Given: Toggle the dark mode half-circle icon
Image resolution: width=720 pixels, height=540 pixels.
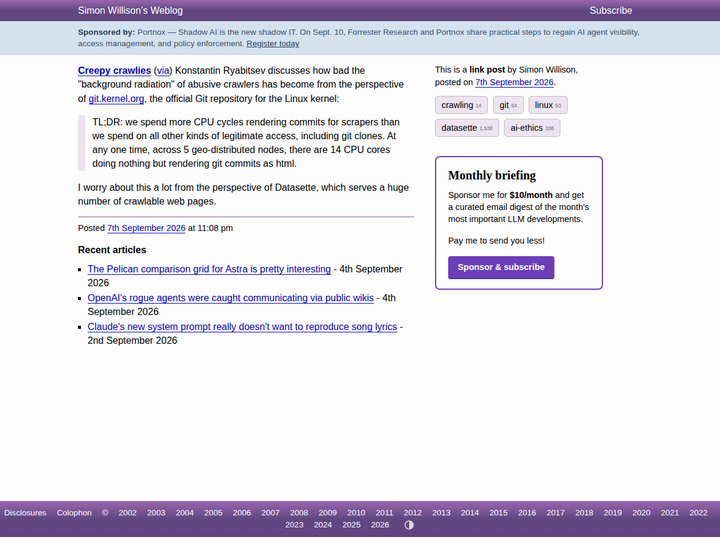Looking at the screenshot, I should 409,525.
